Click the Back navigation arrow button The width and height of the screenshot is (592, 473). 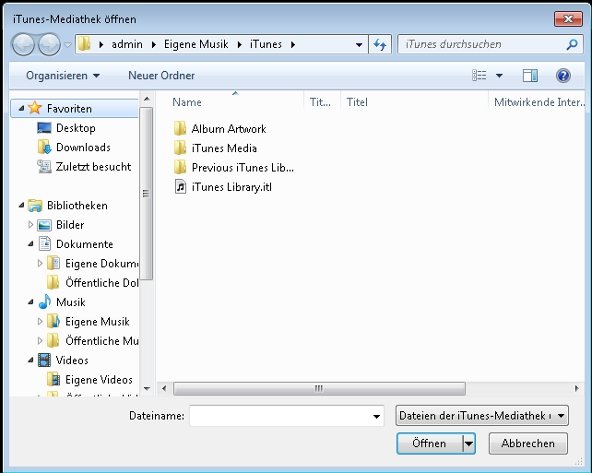point(23,45)
